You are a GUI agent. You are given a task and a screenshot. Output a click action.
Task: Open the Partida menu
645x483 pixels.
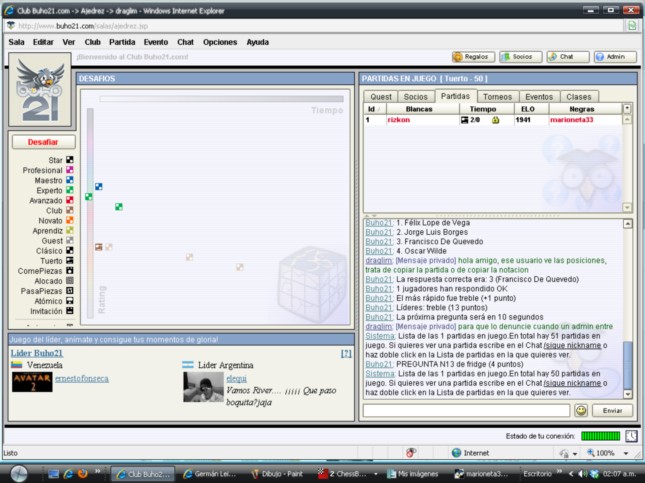point(122,42)
